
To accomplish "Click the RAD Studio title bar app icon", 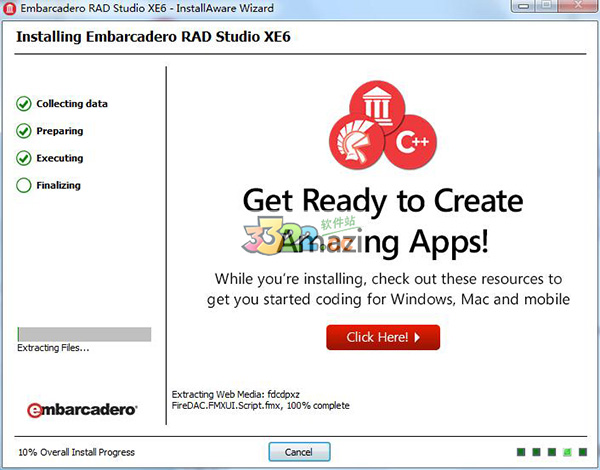I will click(9, 8).
